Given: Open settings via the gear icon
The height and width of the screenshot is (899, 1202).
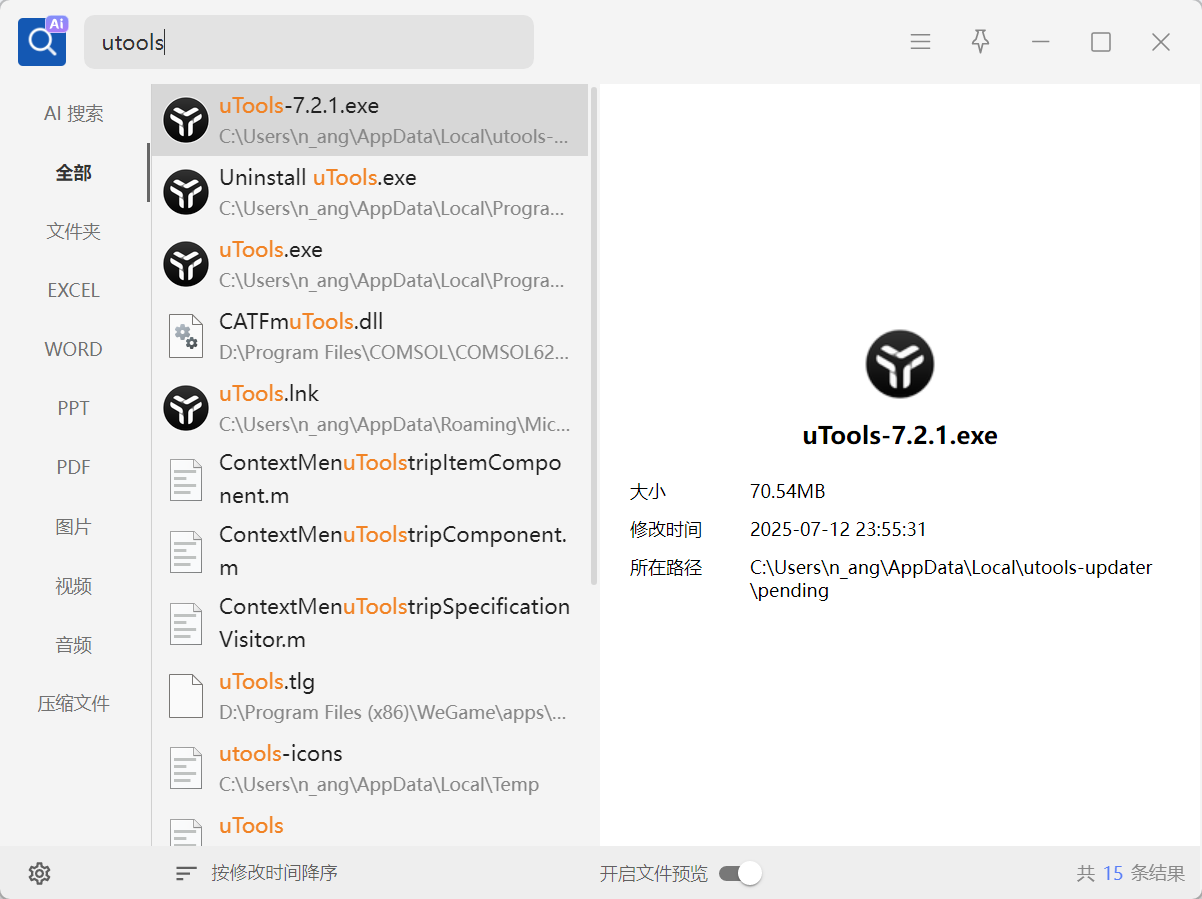Looking at the screenshot, I should tap(39, 873).
